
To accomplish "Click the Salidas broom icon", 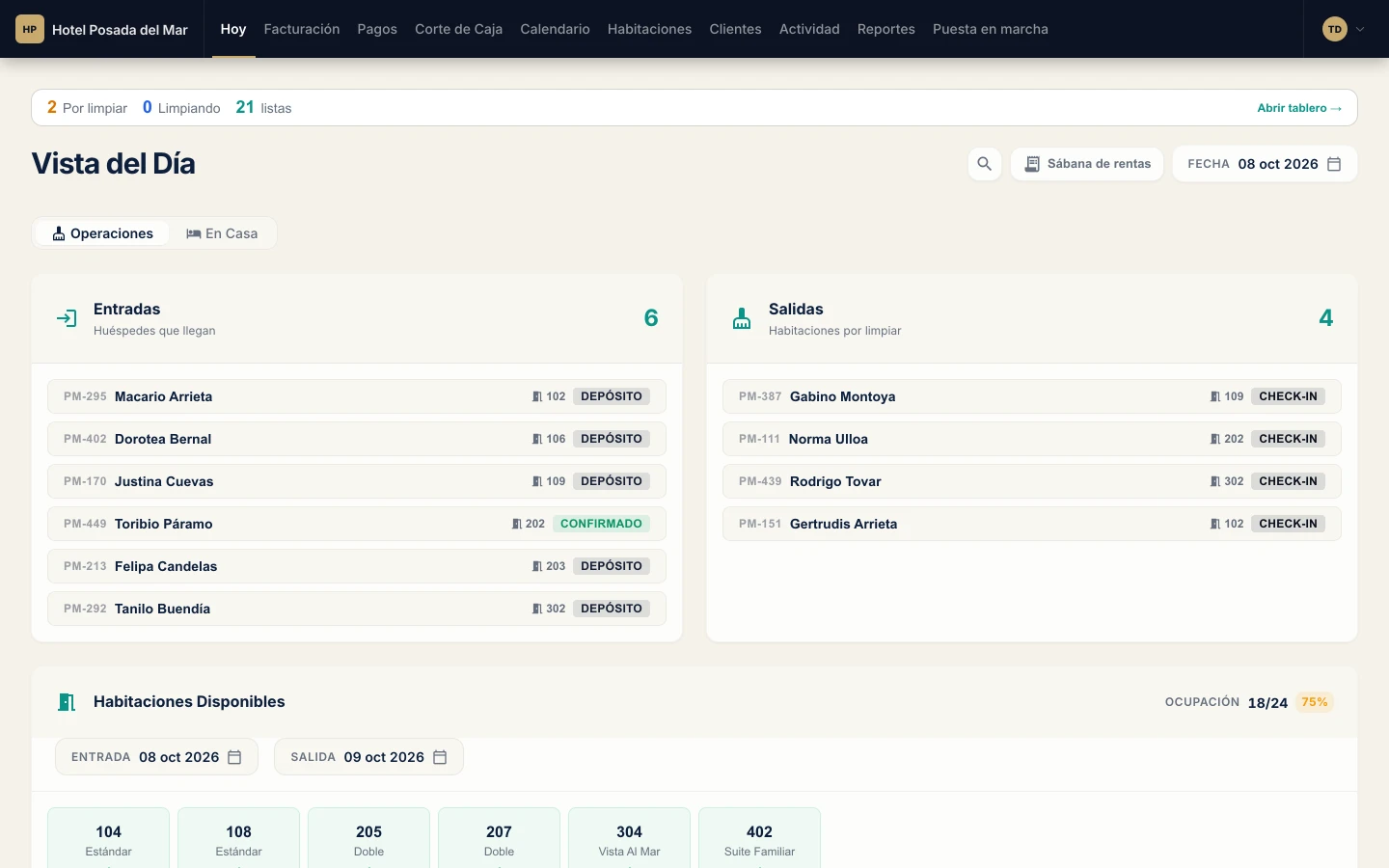I will [x=742, y=318].
